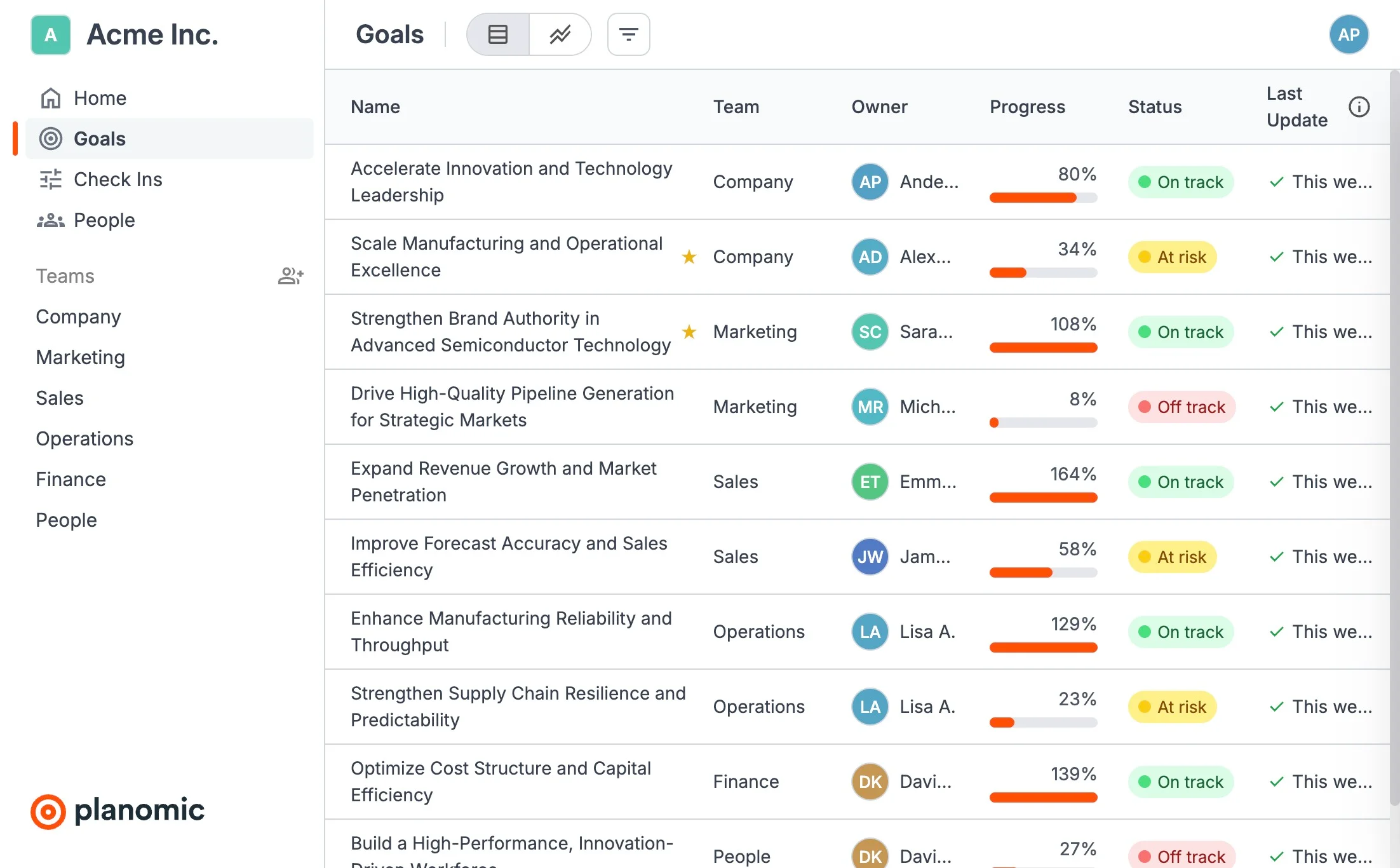Image resolution: width=1400 pixels, height=868 pixels.
Task: Click the star on Strengthen Brand Authority goal
Action: click(689, 332)
